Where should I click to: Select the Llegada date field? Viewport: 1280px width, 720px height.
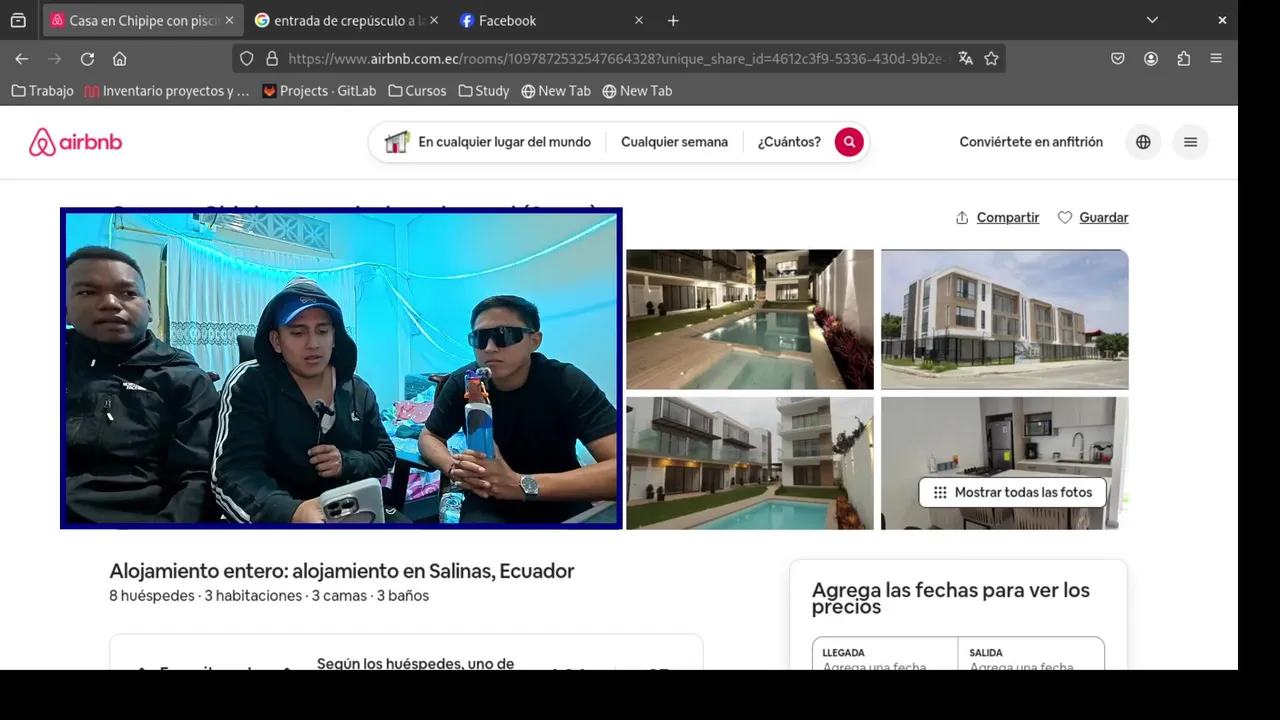tap(885, 654)
